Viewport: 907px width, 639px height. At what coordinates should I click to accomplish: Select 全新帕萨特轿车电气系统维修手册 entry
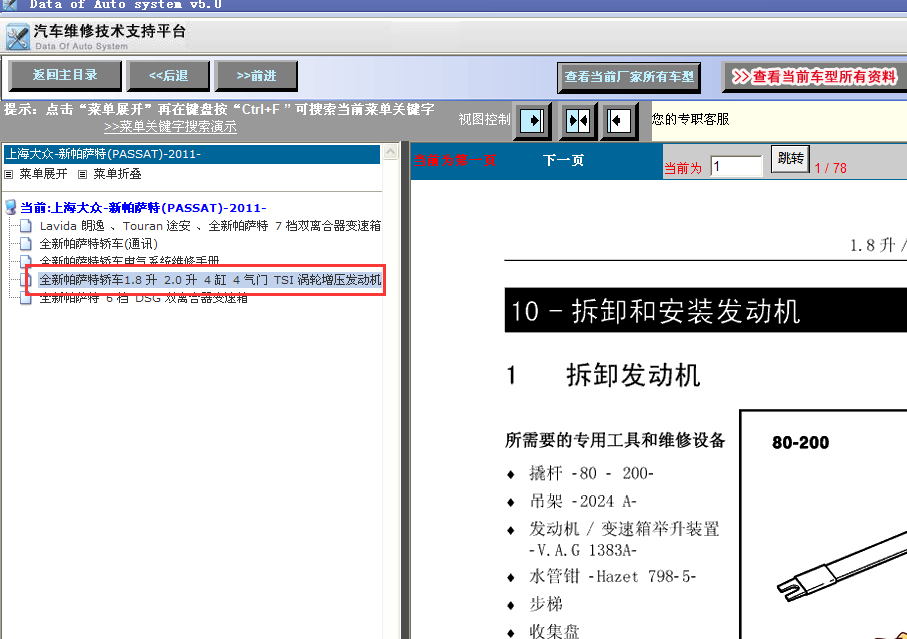pyautogui.click(x=130, y=261)
